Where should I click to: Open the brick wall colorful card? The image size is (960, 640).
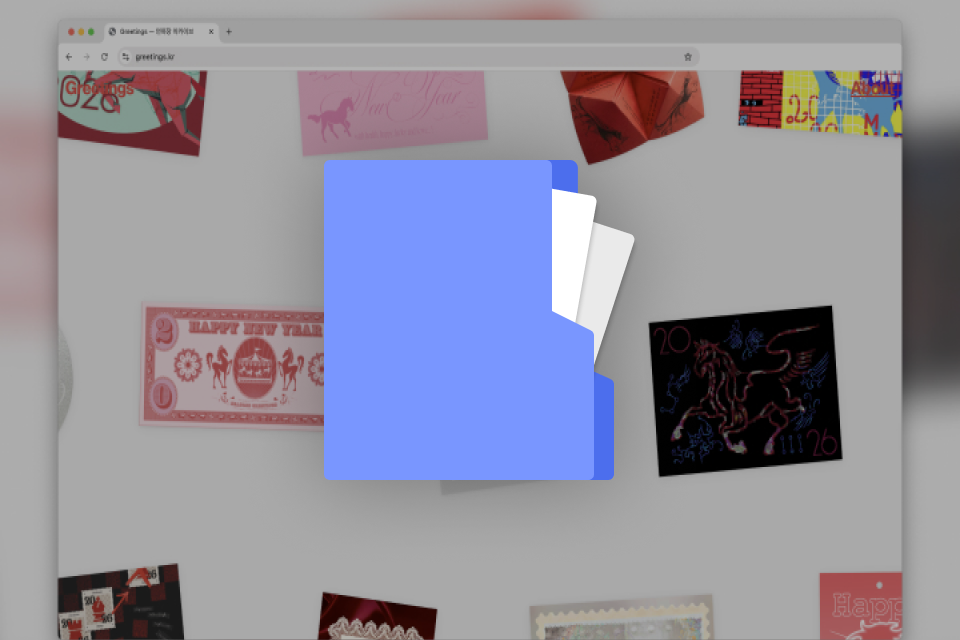point(820,102)
